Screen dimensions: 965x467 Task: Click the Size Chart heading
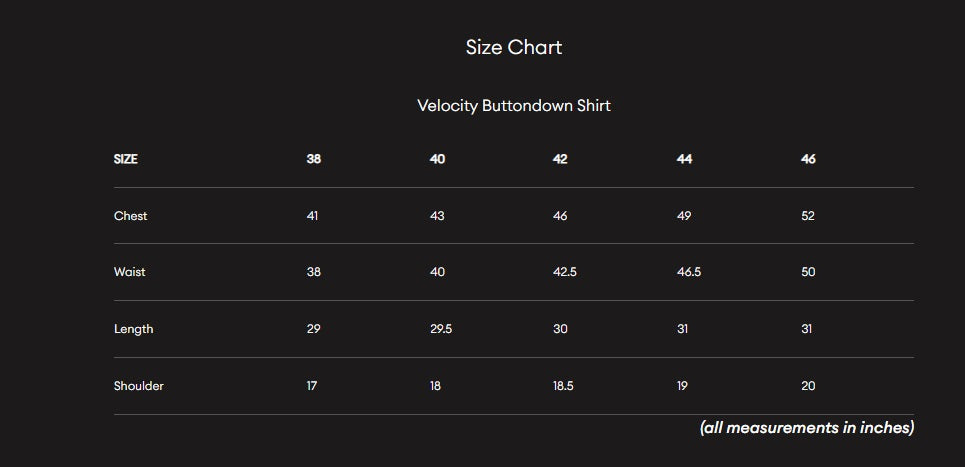(513, 47)
